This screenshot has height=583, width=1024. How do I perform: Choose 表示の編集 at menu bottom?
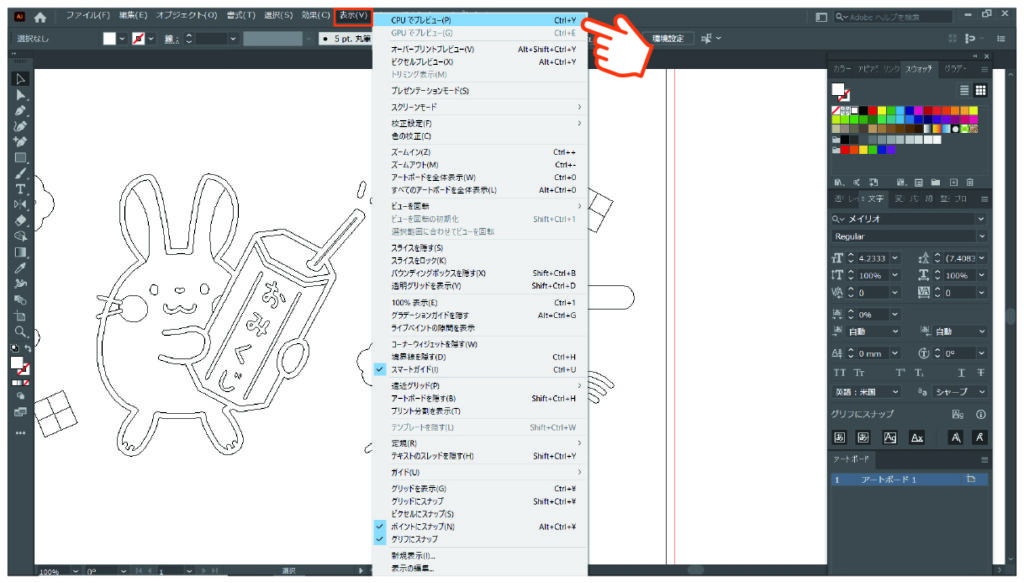coord(480,568)
